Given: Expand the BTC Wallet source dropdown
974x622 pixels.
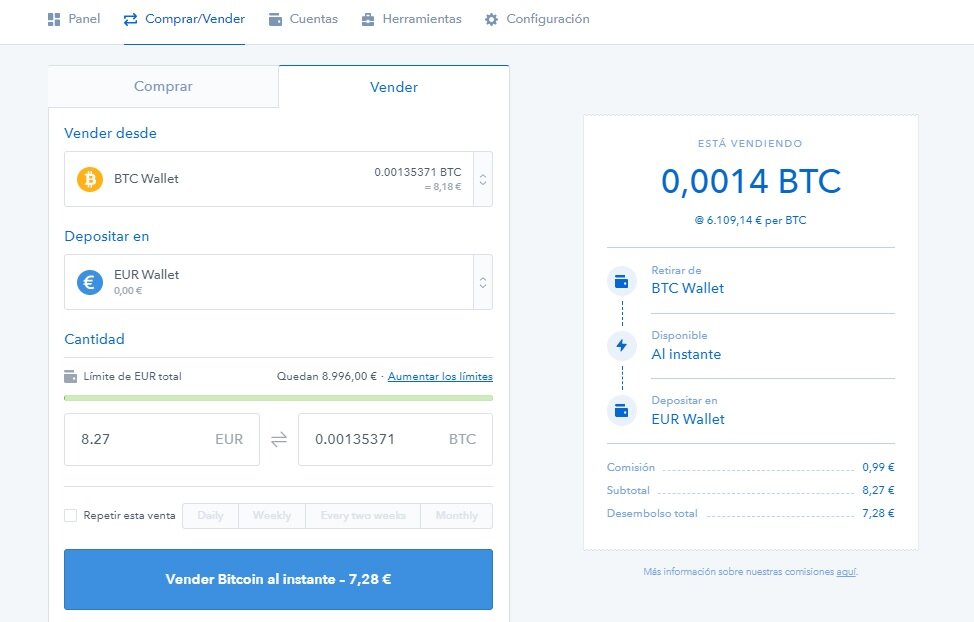Looking at the screenshot, I should pos(482,180).
